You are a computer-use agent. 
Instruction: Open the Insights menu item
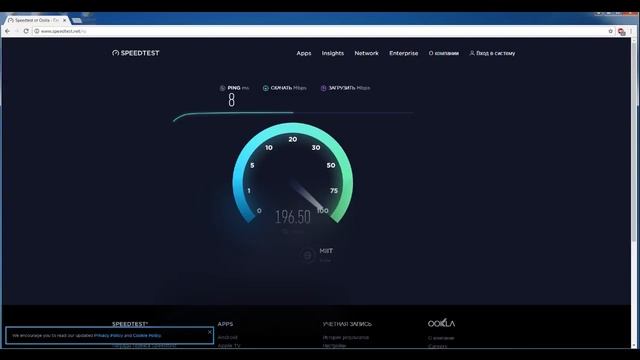point(333,53)
